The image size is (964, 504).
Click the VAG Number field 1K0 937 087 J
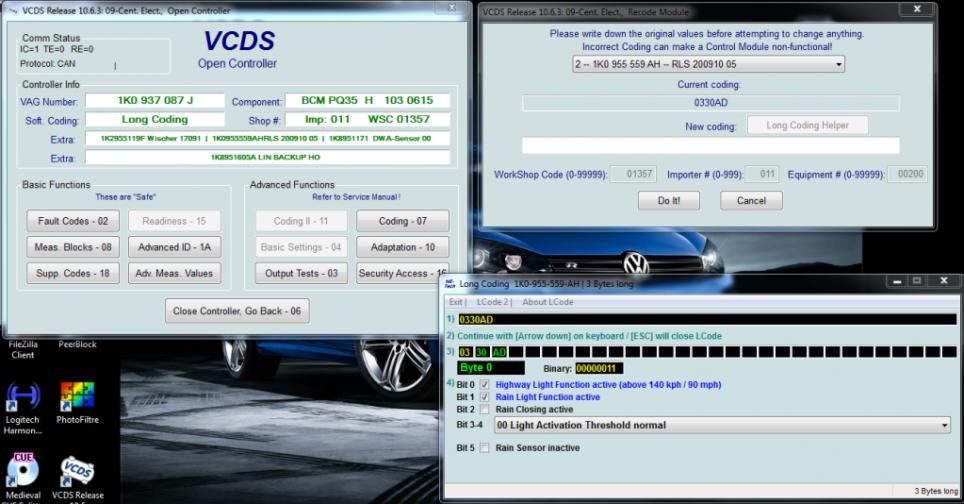155,100
